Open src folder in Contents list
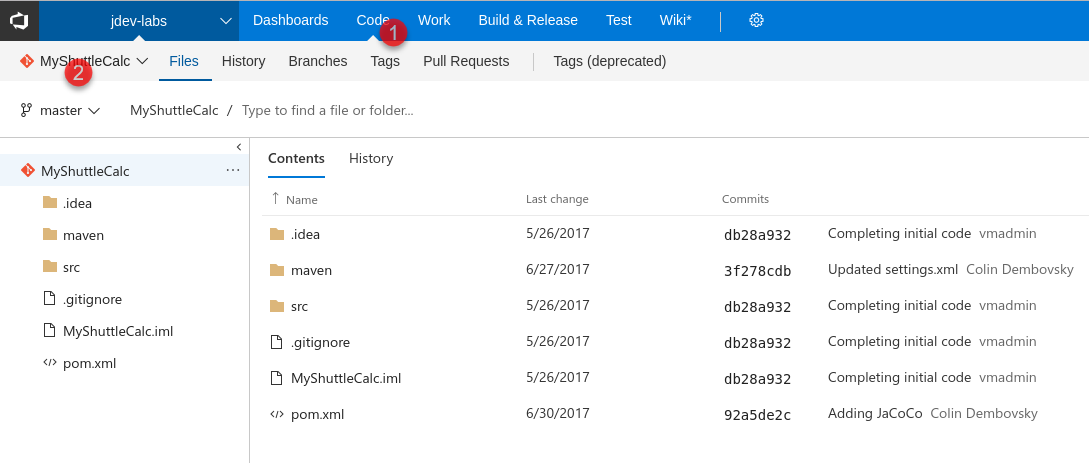Viewport: 1089px width, 463px height. [299, 307]
